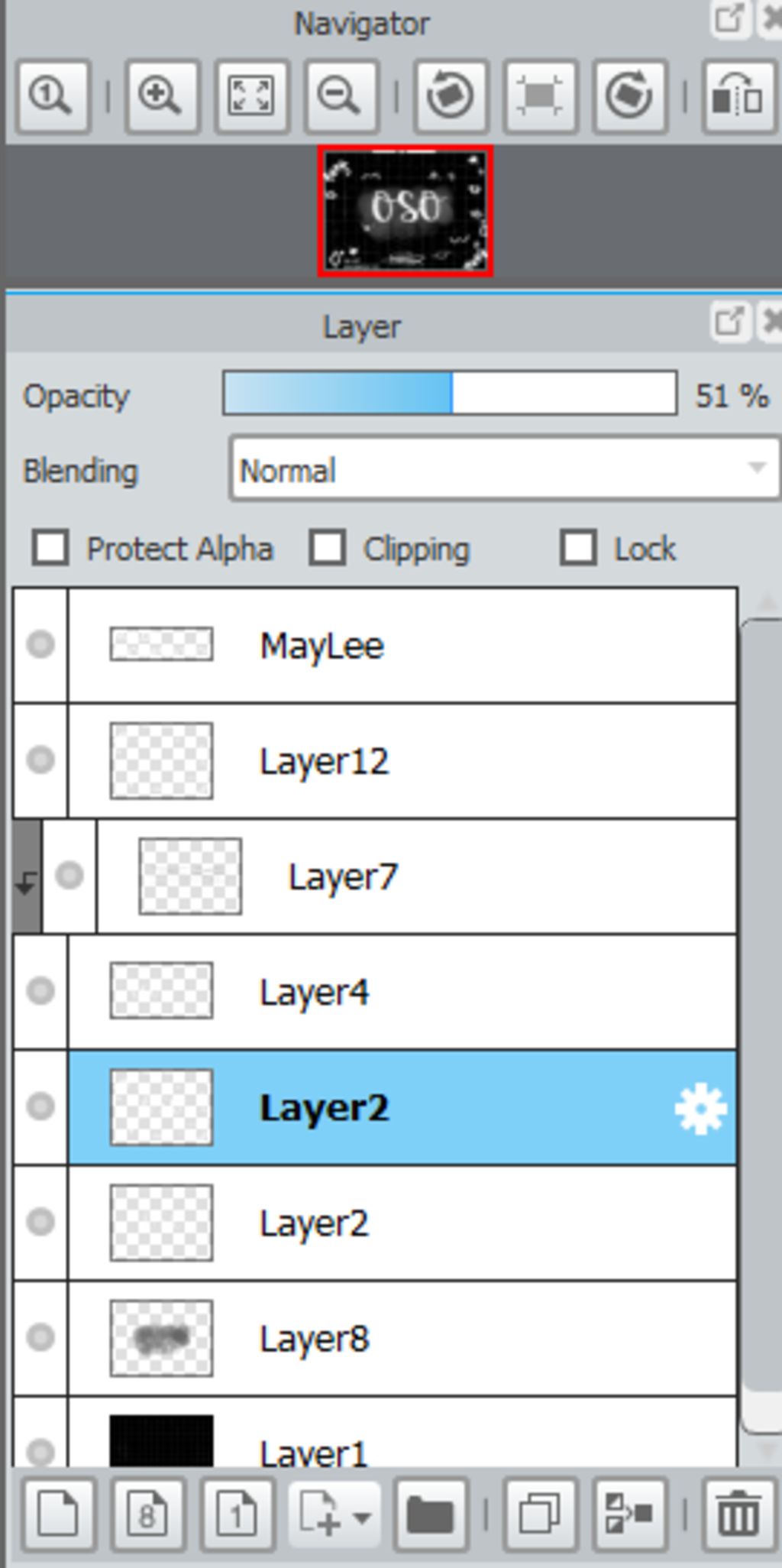Screen dimensions: 782x1568
Task: Click the zoom in magnifier icon
Action: [x=161, y=97]
